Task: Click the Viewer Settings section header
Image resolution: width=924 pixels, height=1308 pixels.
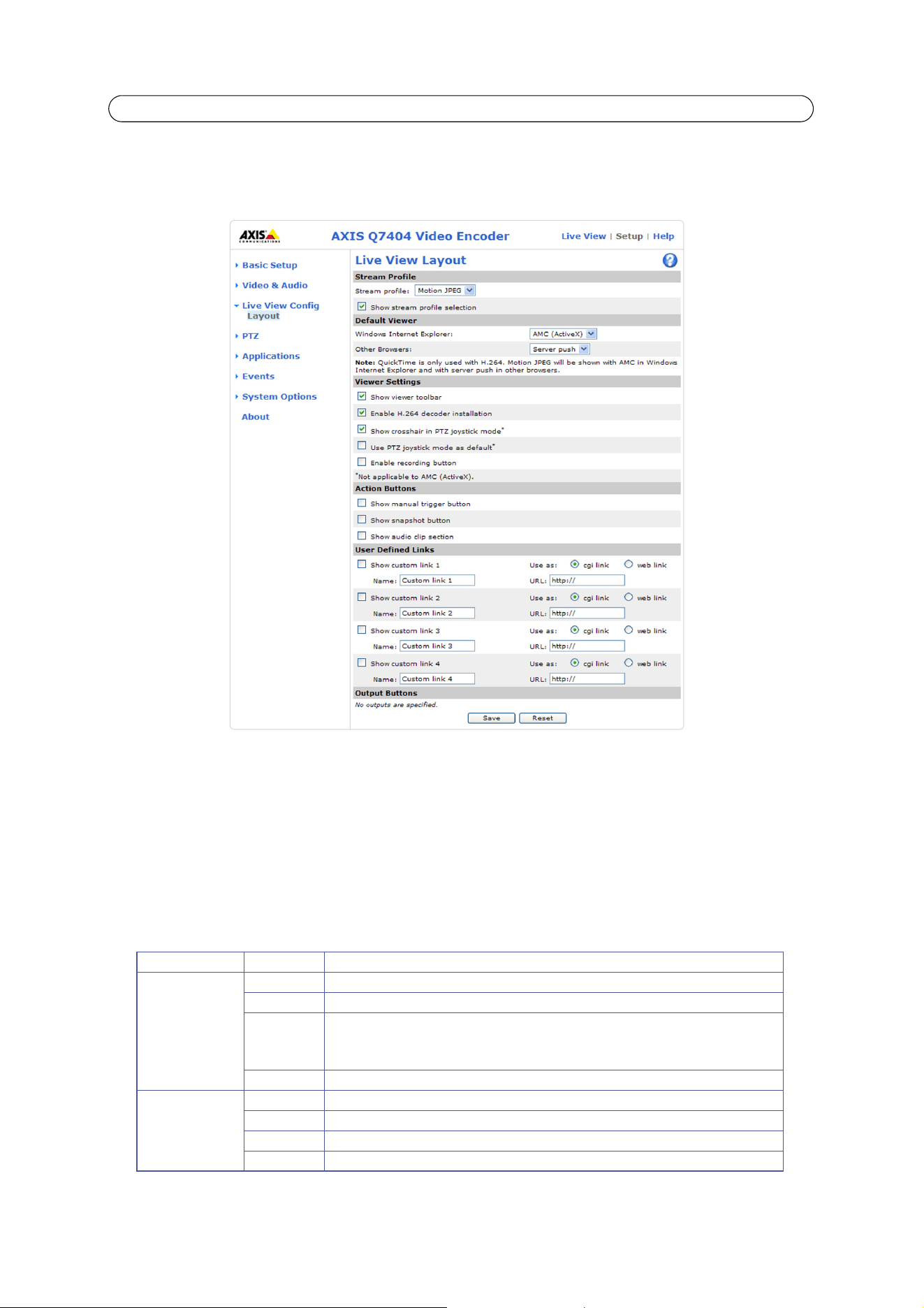Action: tap(517, 382)
